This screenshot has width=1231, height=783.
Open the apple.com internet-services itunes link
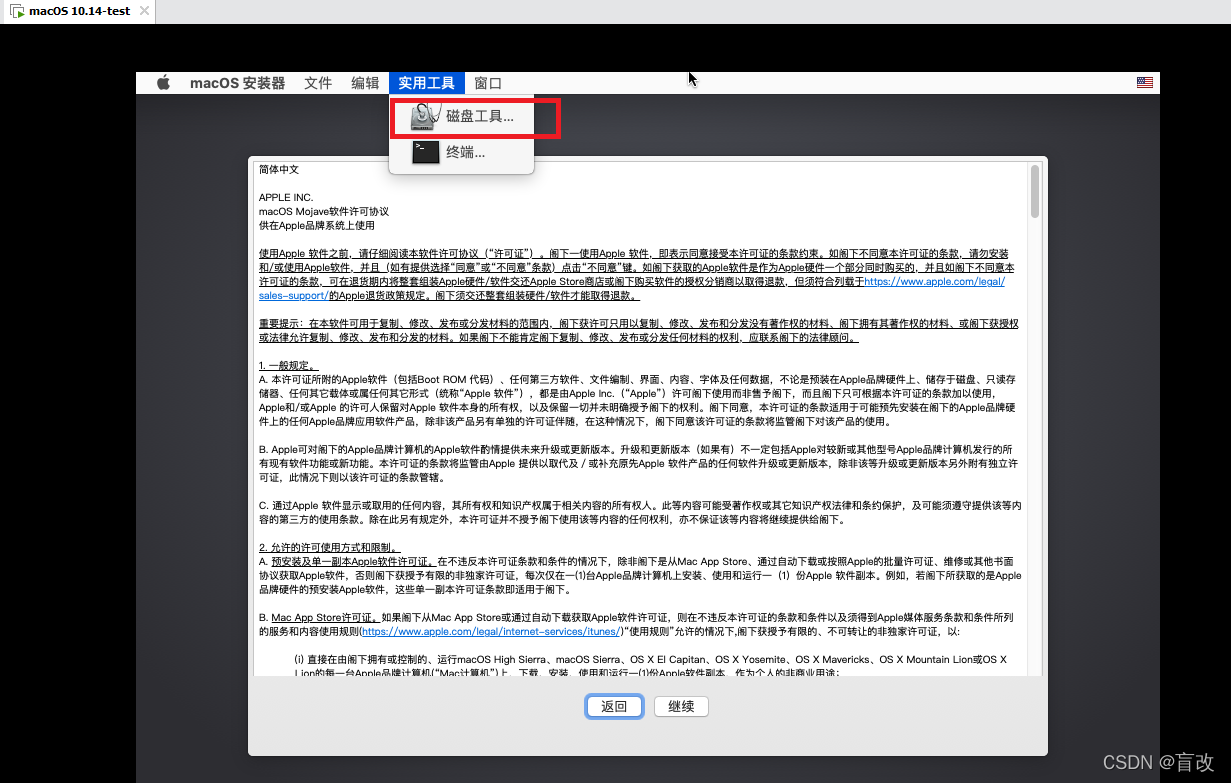click(x=493, y=632)
